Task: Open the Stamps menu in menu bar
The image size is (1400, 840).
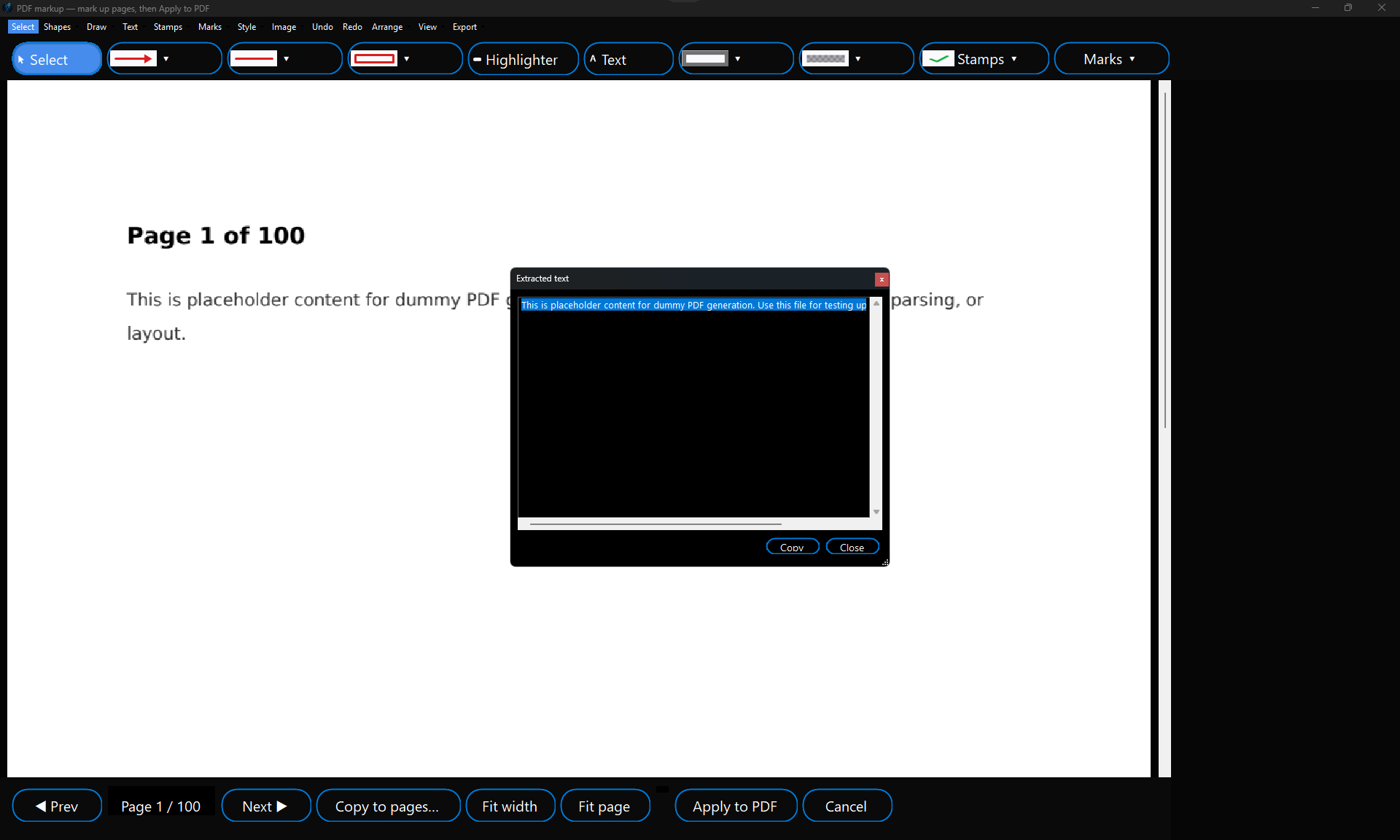Action: click(168, 27)
